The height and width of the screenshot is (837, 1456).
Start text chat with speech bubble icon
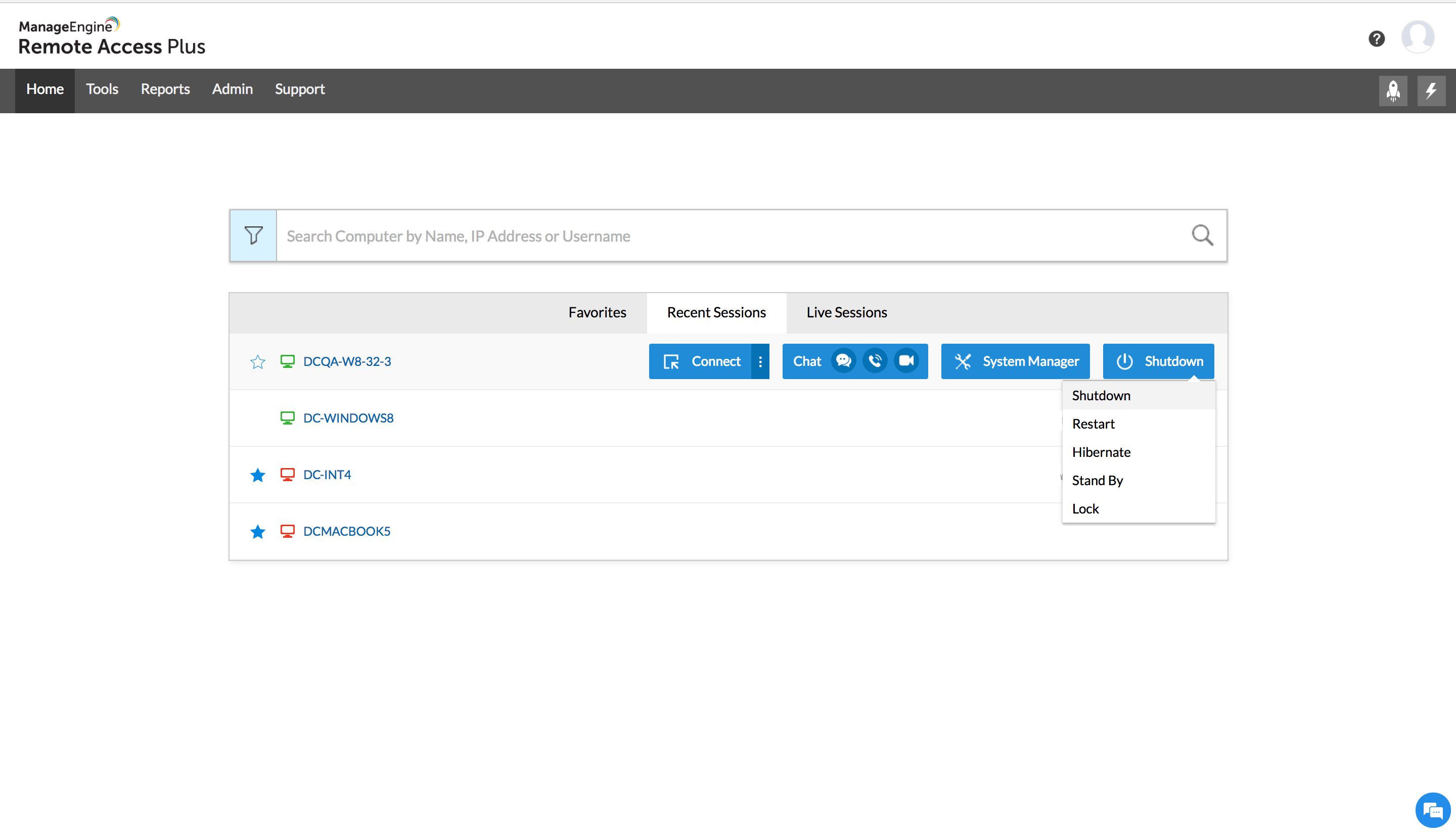843,361
